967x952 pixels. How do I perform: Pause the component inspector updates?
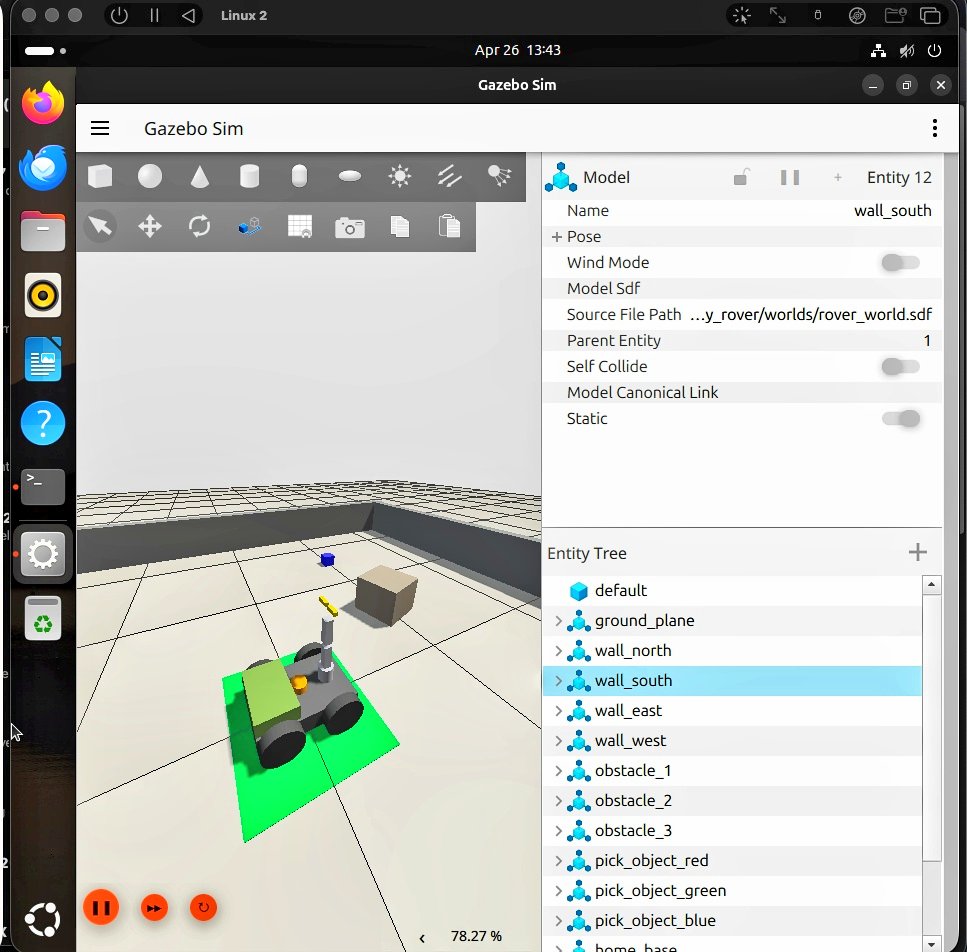(x=790, y=178)
